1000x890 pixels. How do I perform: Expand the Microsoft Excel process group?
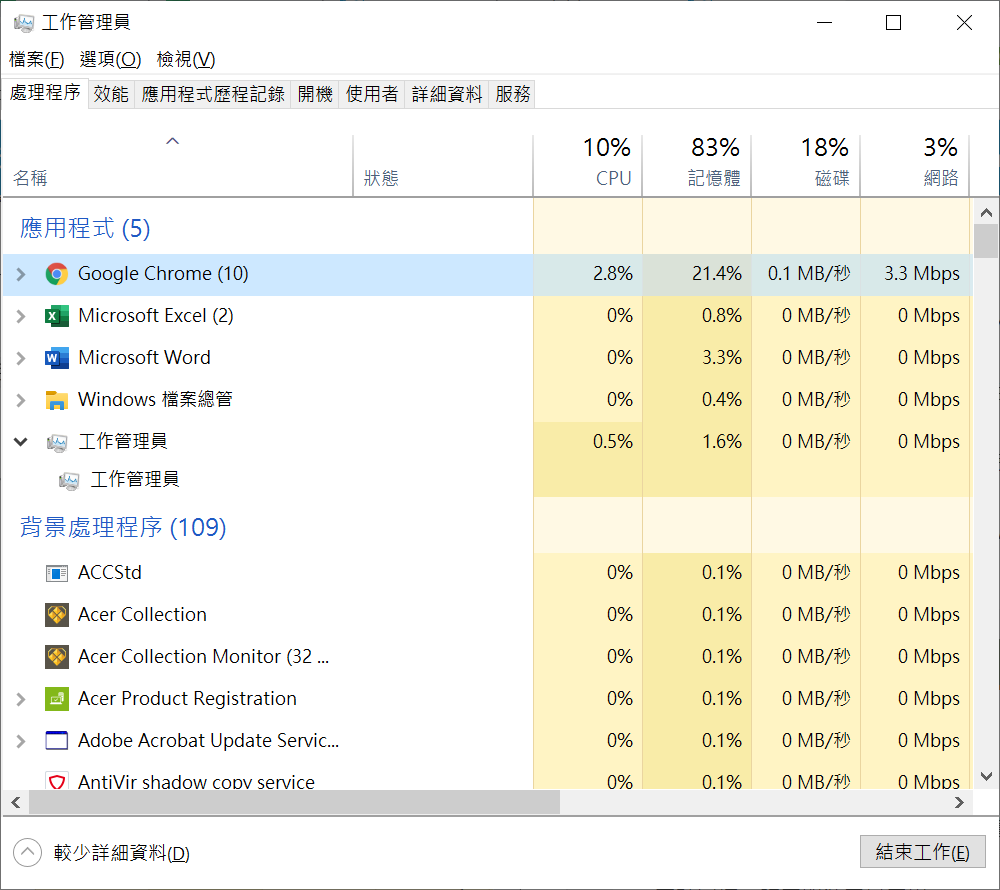click(x=20, y=316)
